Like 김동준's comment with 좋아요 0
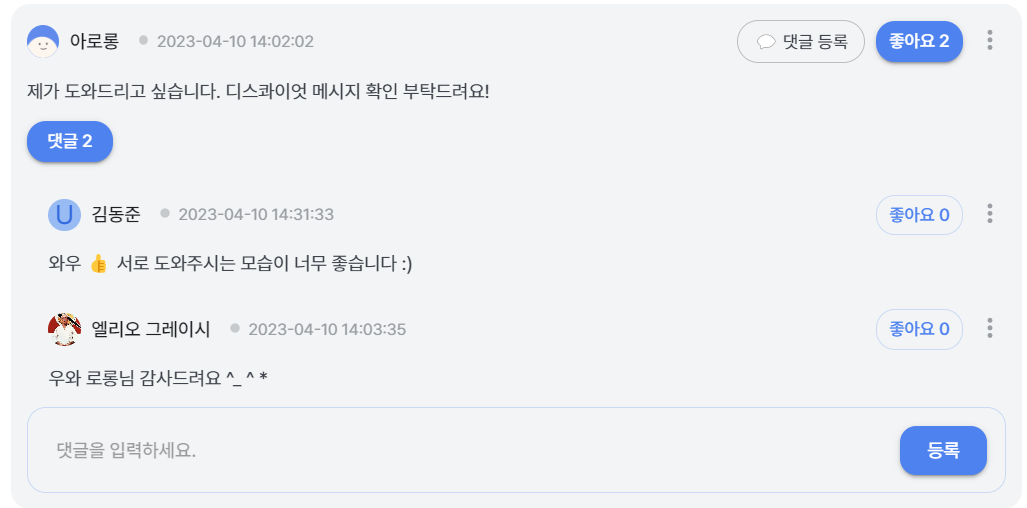This screenshot has width=1027, height=508. (919, 215)
